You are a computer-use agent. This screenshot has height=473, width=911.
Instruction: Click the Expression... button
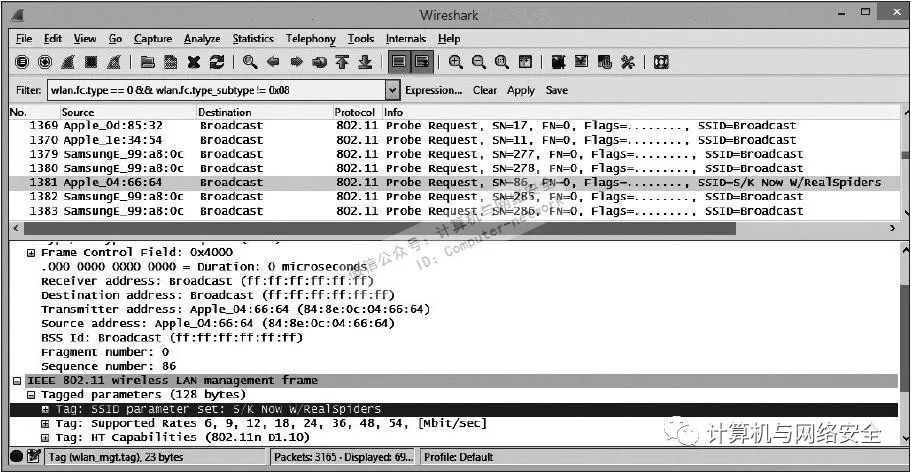pyautogui.click(x=433, y=90)
